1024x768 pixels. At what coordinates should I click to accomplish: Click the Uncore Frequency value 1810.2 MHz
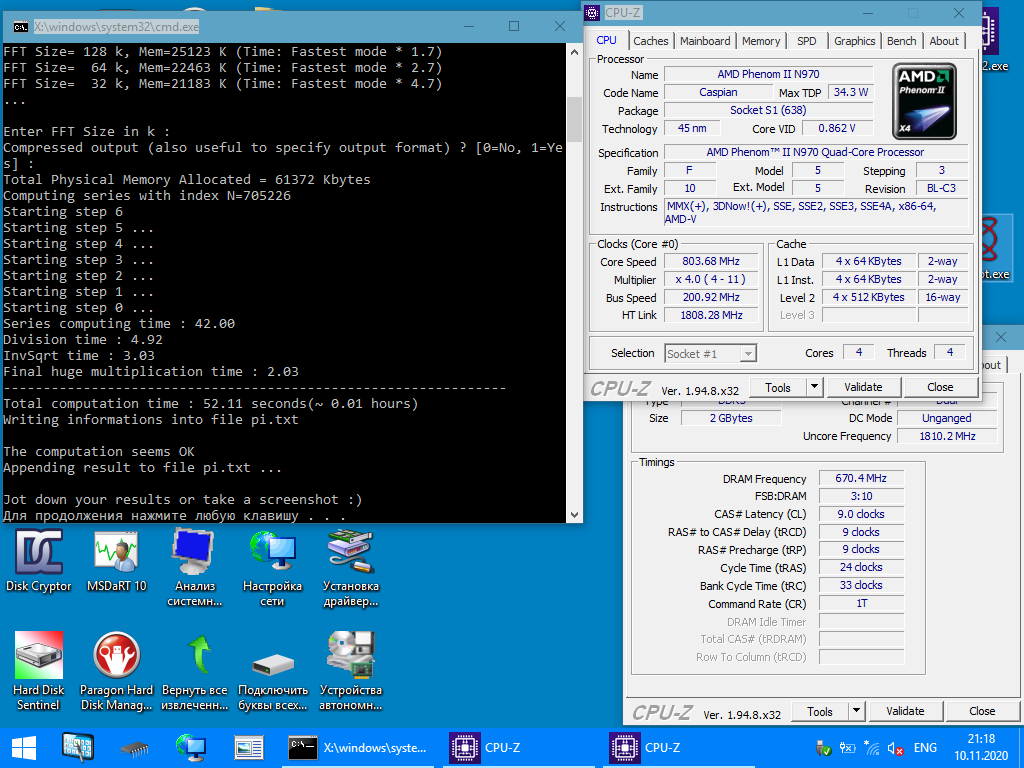point(947,436)
